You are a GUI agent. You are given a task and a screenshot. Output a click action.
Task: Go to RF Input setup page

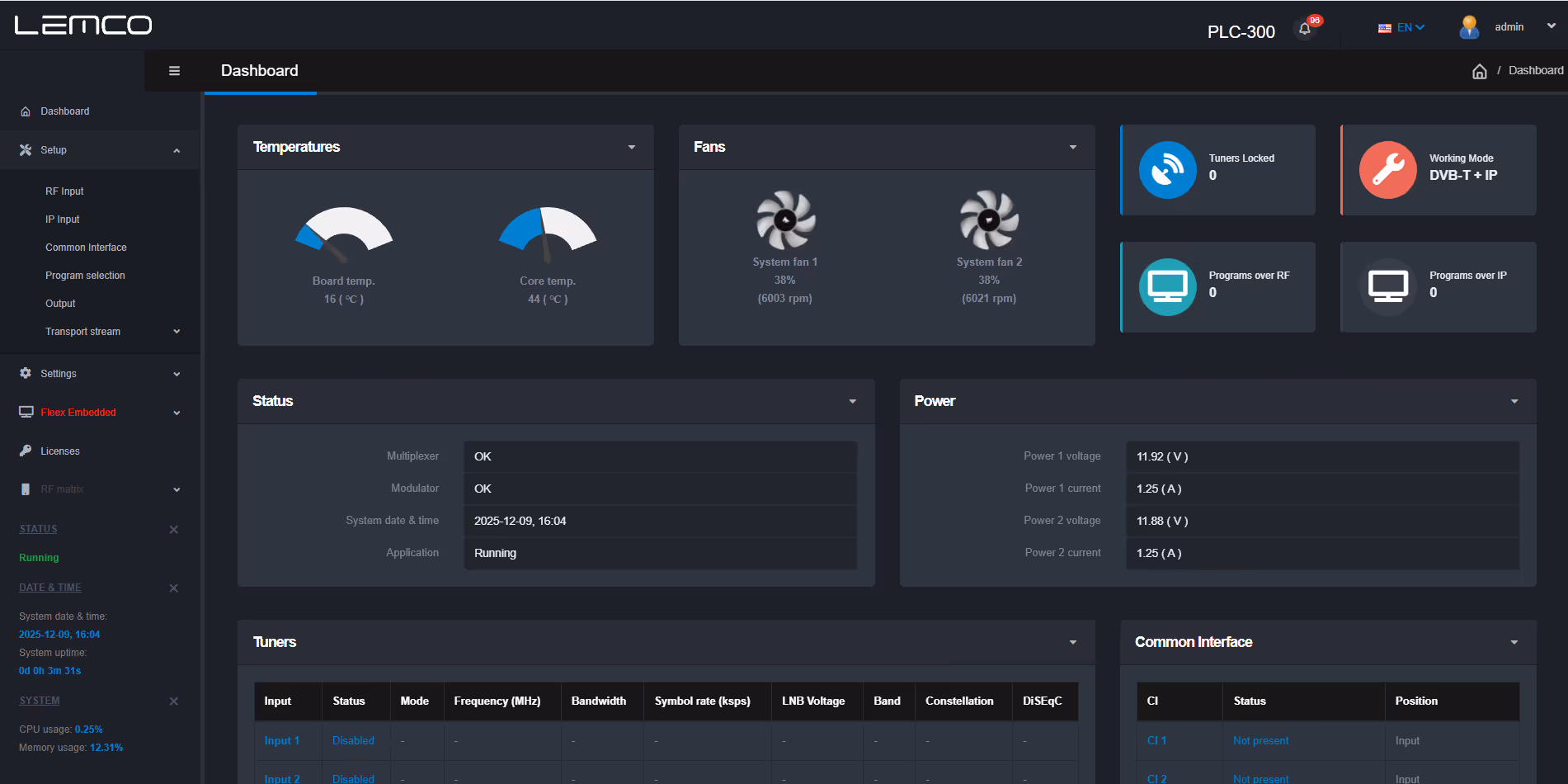click(64, 191)
